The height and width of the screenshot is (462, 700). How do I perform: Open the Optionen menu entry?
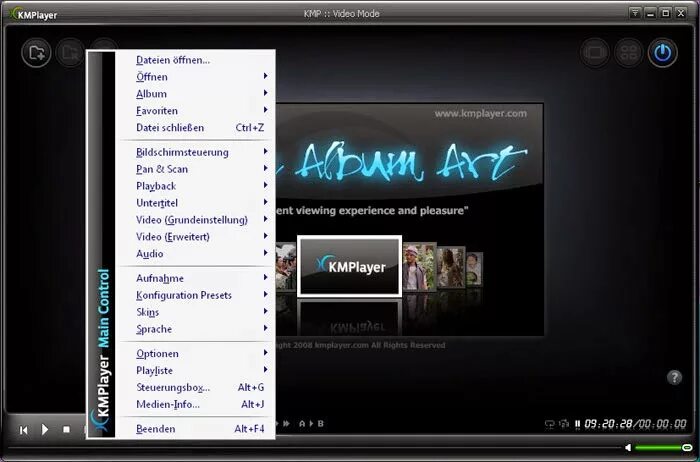coord(196,354)
